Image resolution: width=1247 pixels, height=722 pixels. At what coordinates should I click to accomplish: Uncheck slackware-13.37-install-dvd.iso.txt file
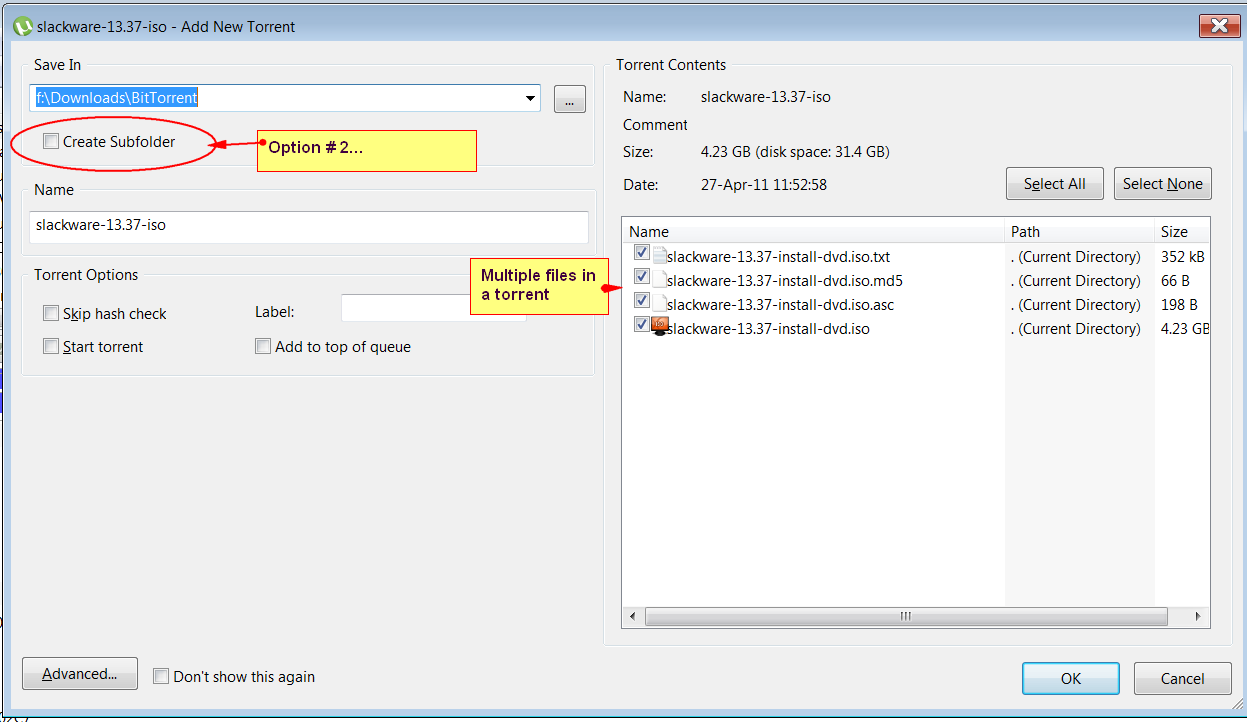[x=642, y=253]
